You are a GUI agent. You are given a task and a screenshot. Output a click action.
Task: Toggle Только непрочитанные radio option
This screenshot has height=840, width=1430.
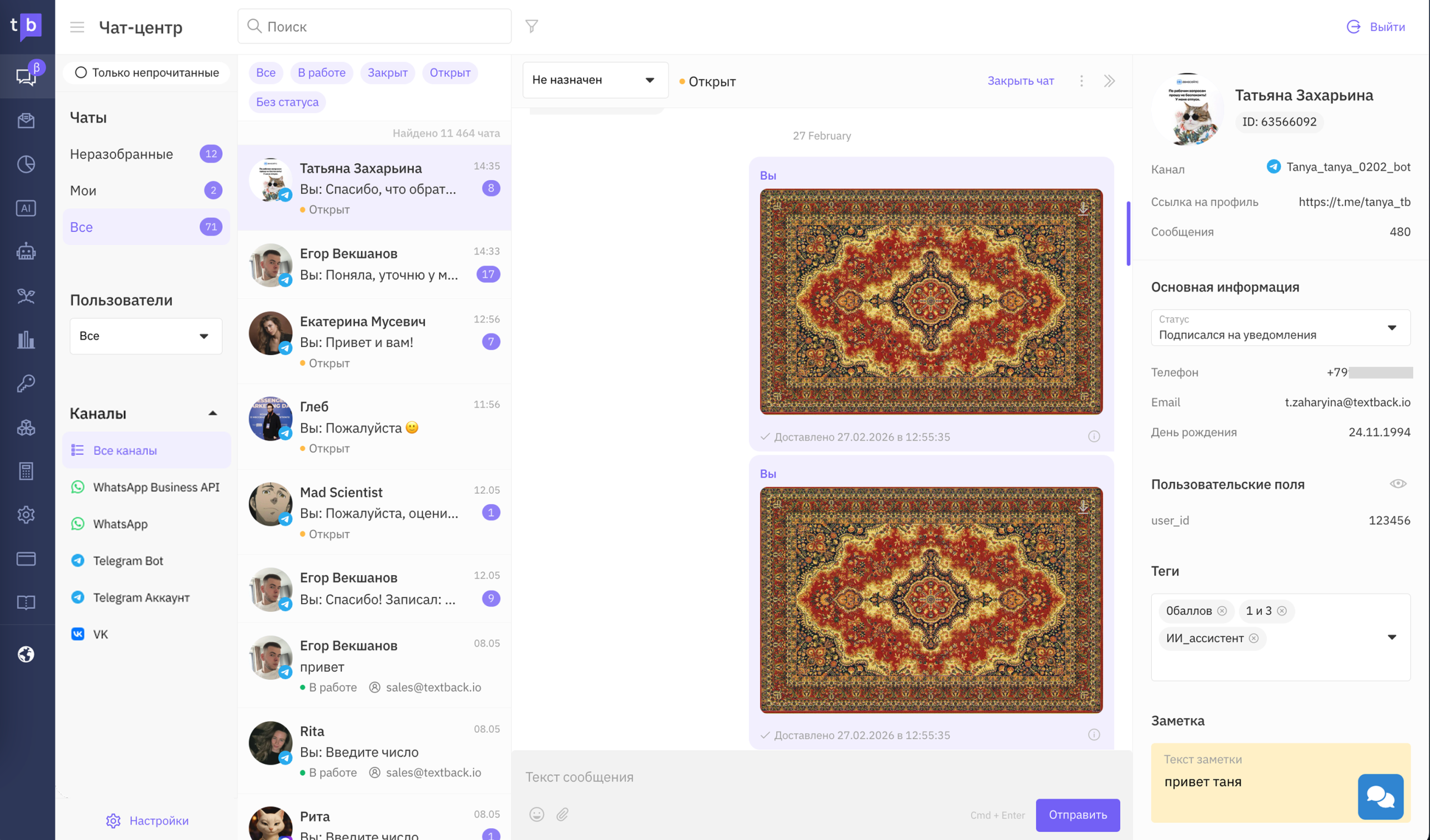(146, 73)
